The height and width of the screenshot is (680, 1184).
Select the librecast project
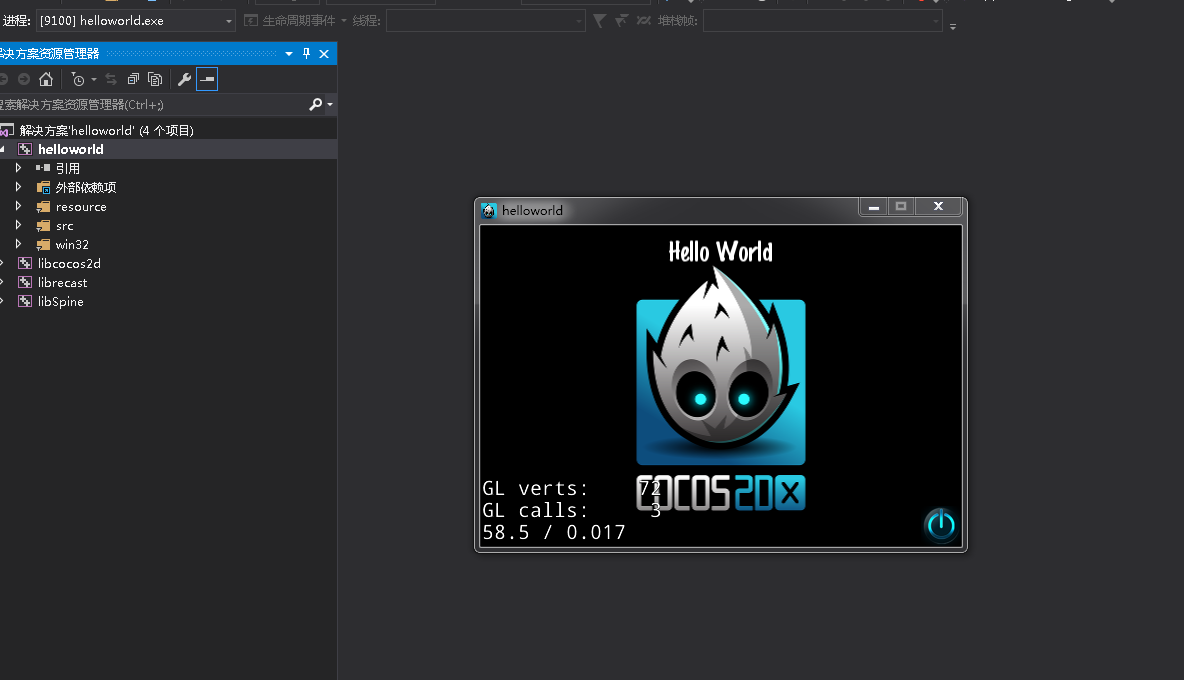click(62, 283)
